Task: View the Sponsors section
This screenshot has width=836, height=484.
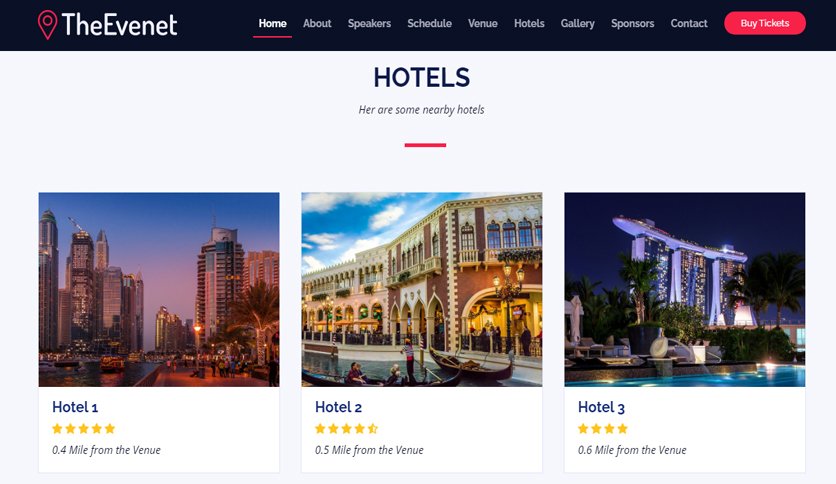Action: [x=633, y=23]
